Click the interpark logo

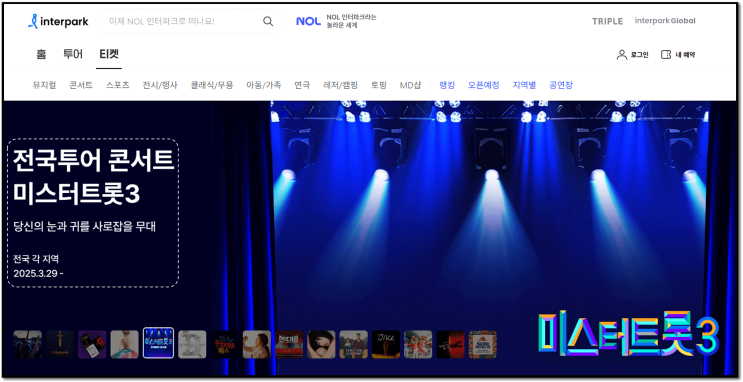[x=58, y=22]
